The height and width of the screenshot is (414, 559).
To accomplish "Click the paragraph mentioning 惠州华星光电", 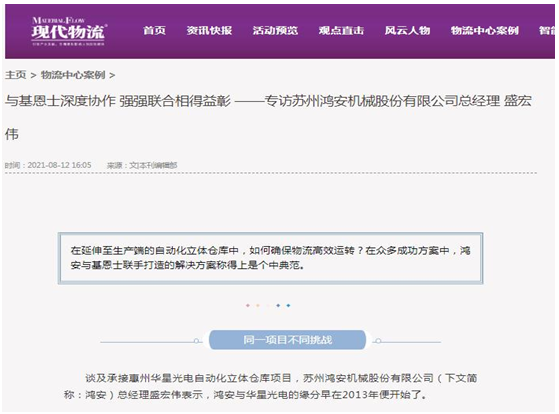I will pyautogui.click(x=270, y=386).
